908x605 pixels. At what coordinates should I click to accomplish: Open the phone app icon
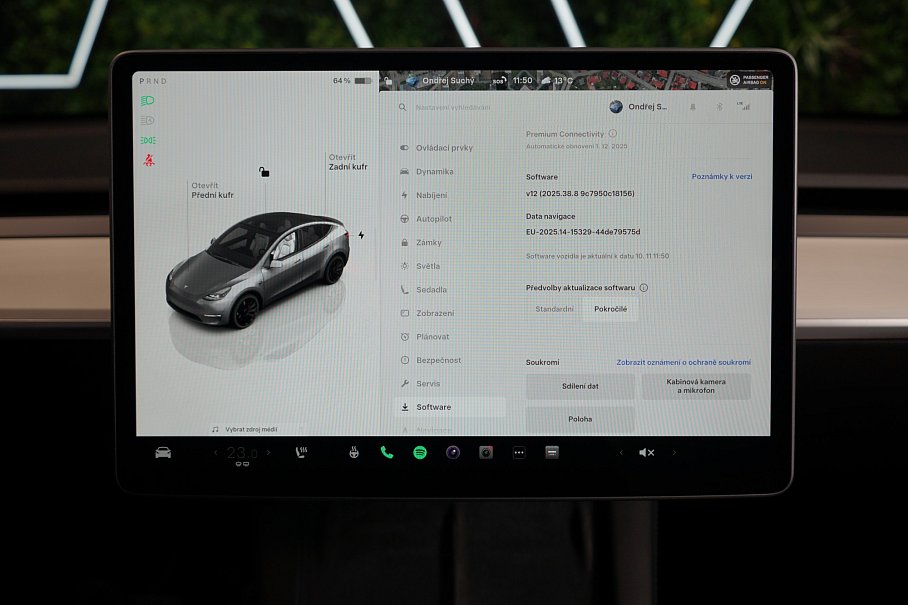(x=387, y=452)
